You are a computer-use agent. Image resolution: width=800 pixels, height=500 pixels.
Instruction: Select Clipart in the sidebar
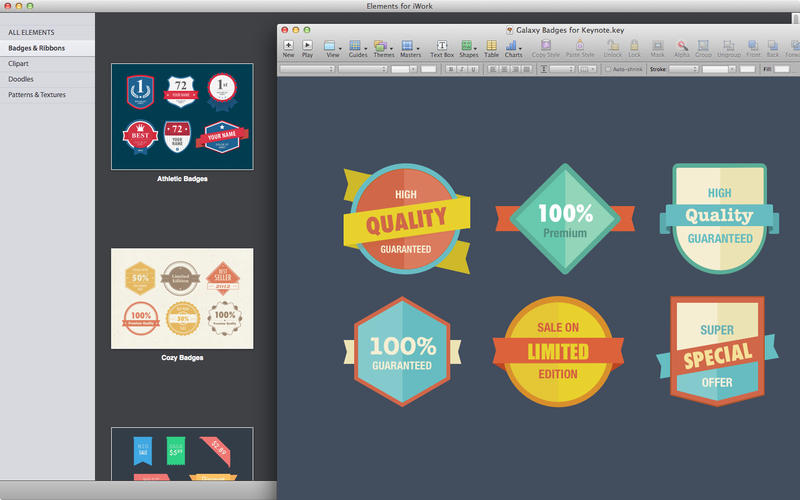pos(19,63)
